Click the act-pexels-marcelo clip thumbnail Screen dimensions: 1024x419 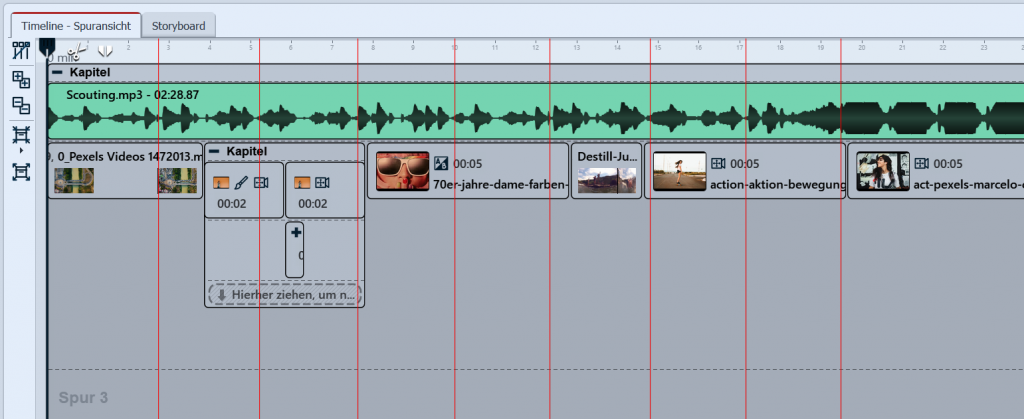[x=883, y=171]
